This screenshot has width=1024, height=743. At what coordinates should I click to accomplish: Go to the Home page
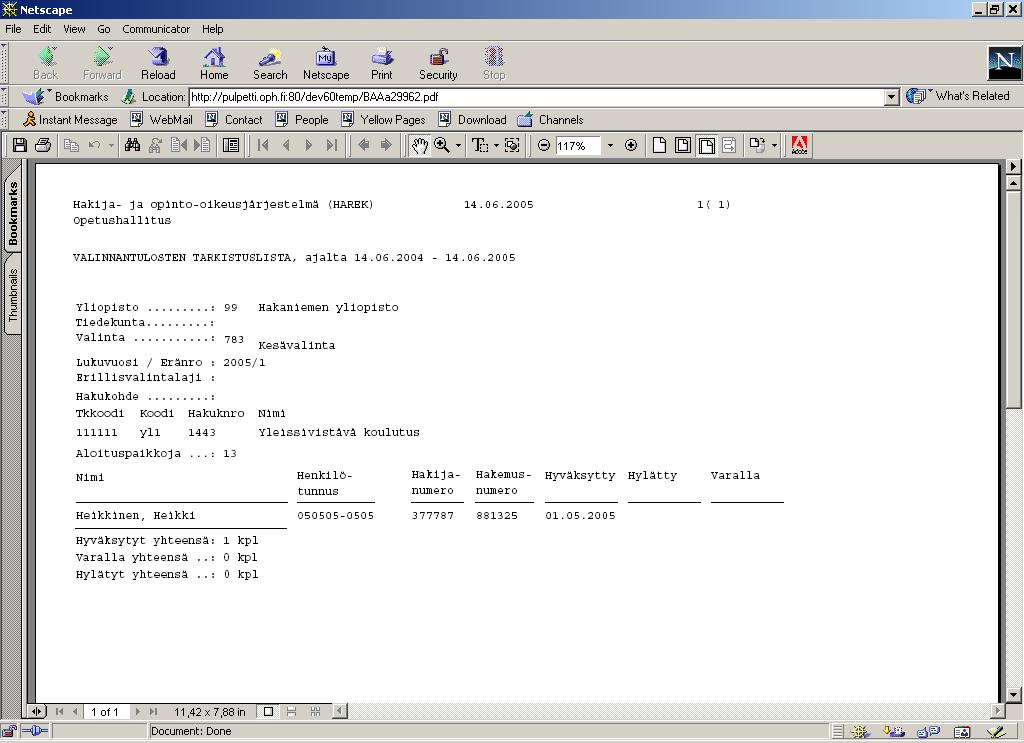click(214, 63)
